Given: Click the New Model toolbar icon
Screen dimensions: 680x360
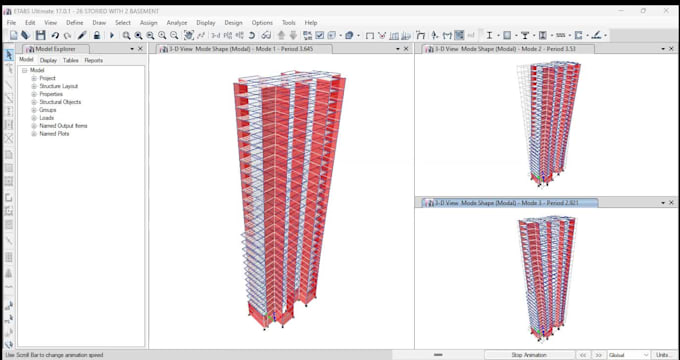Looking at the screenshot, I should click(13, 36).
